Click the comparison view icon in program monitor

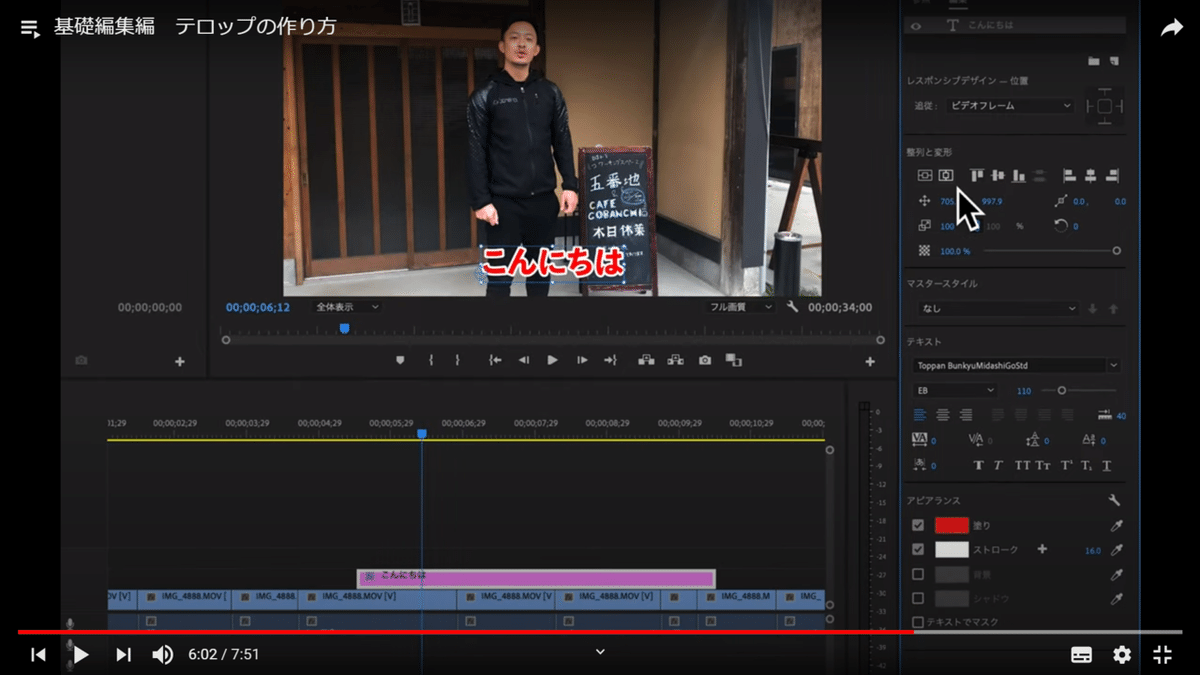(x=733, y=360)
